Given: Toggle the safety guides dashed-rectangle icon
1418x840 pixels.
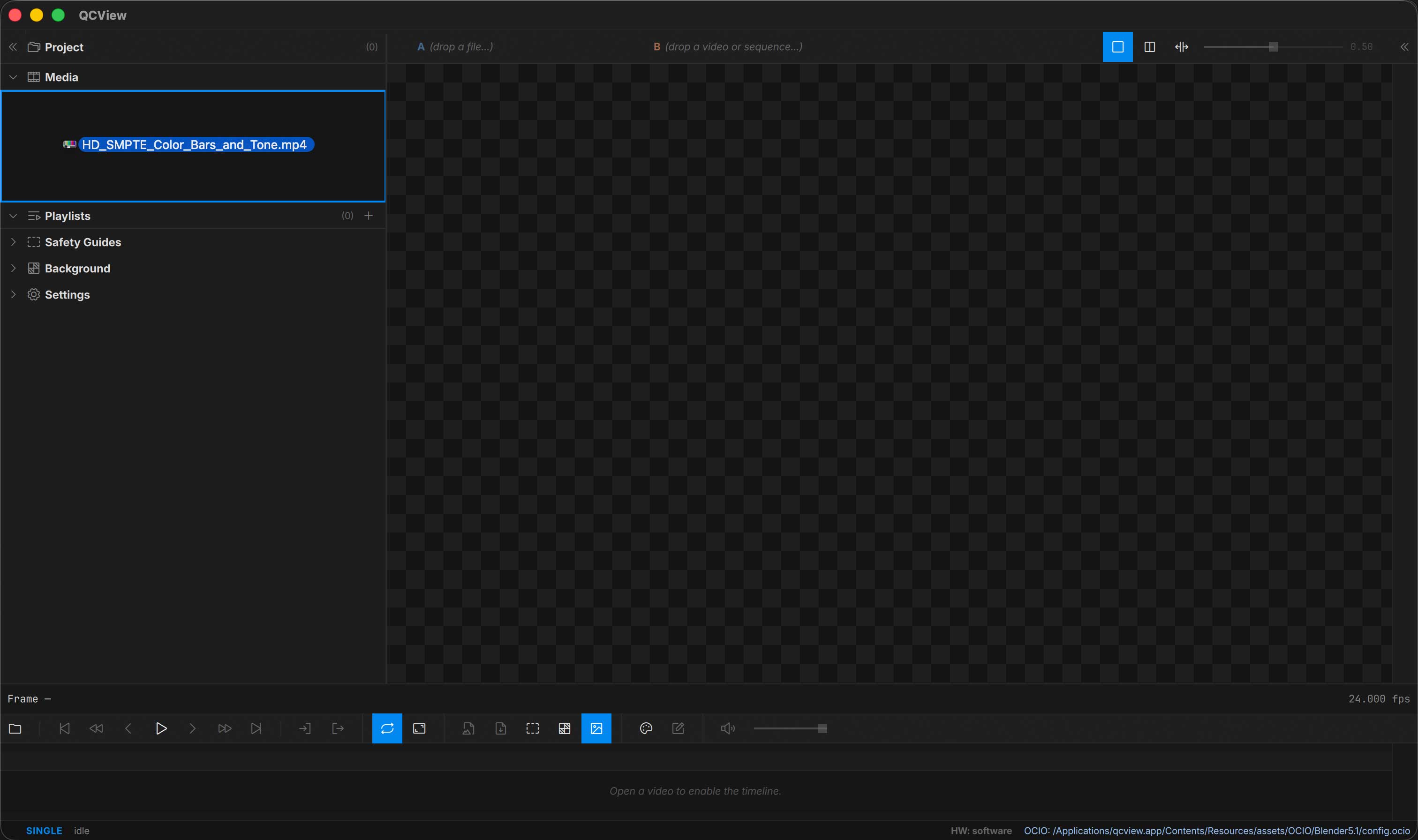Looking at the screenshot, I should tap(533, 728).
